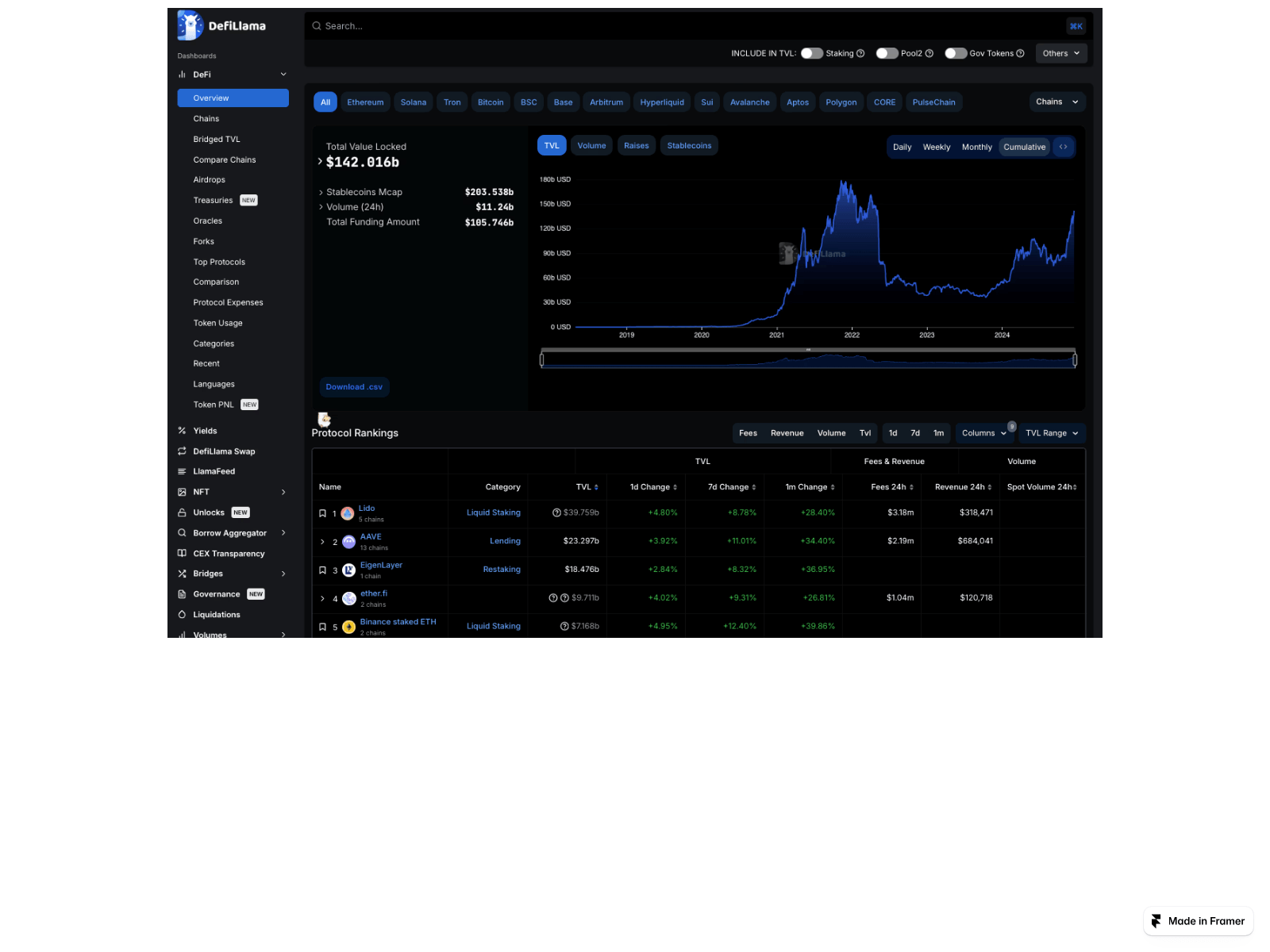The image size is (1270, 952).
Task: Click the Borrow Aggregator search icon
Action: click(x=182, y=533)
